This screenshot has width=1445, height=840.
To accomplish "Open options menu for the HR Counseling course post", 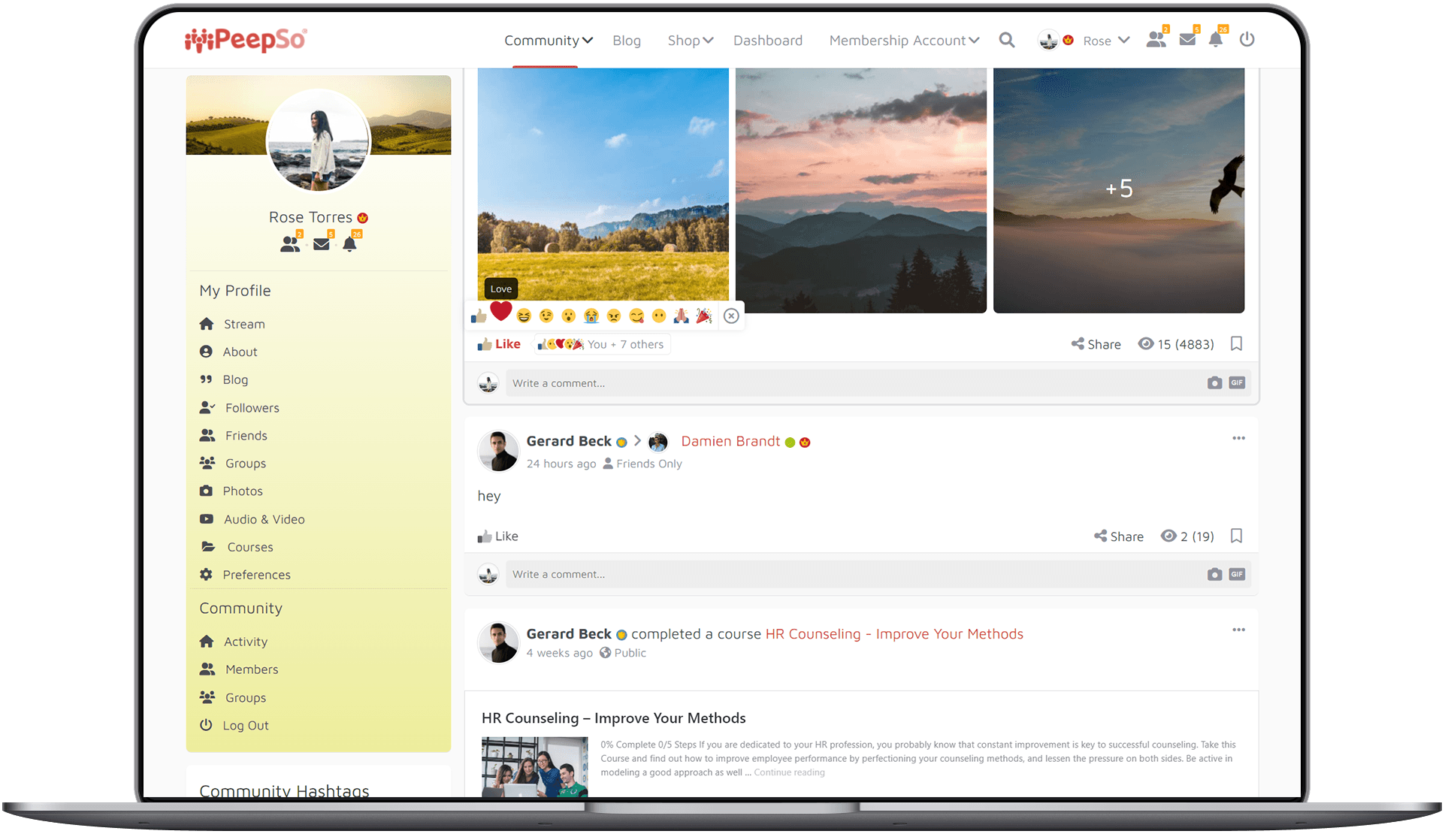I will [x=1238, y=630].
